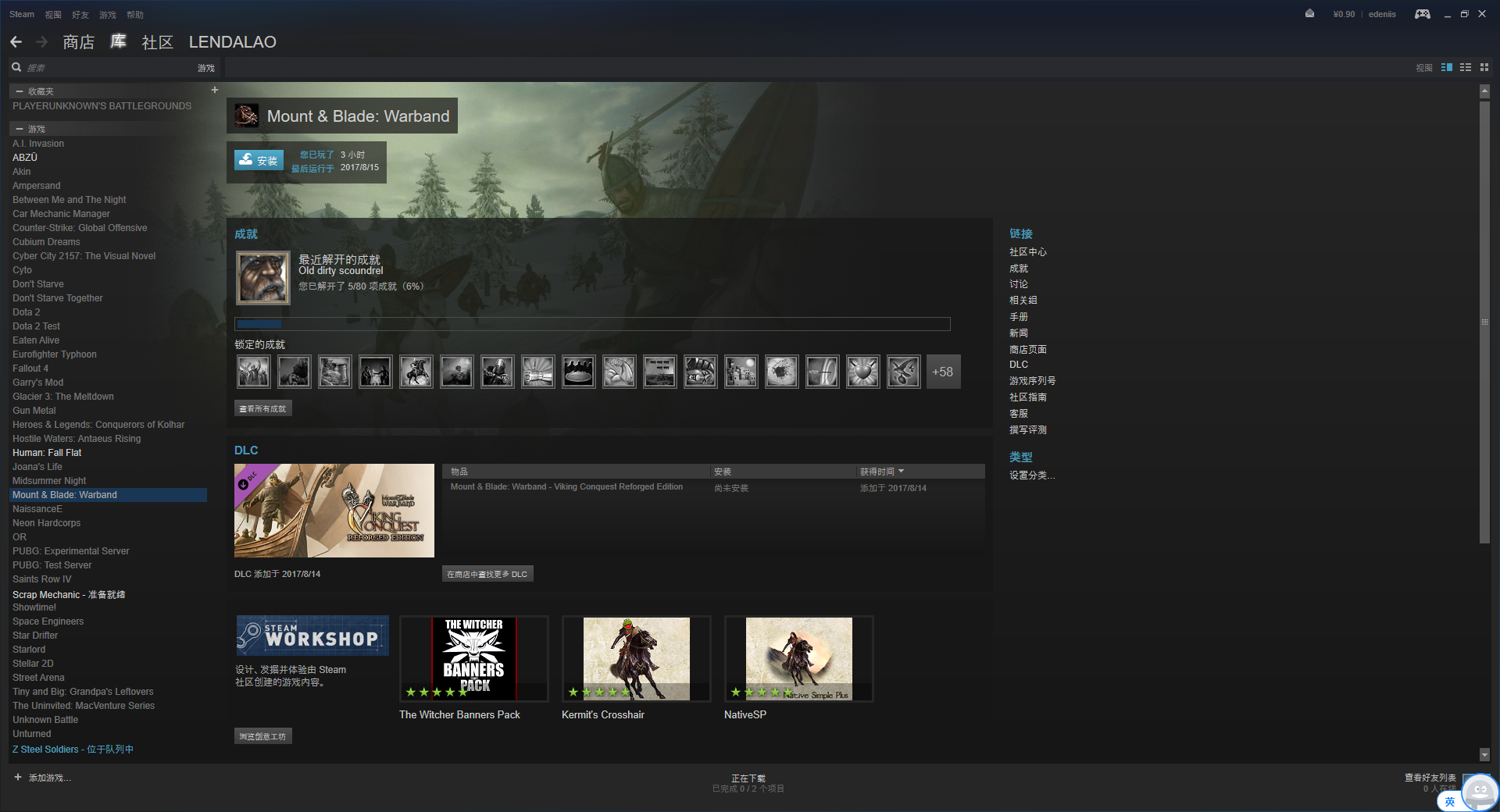Open the Old dirty scoundrel achievement portrait
1500x812 pixels.
[263, 278]
